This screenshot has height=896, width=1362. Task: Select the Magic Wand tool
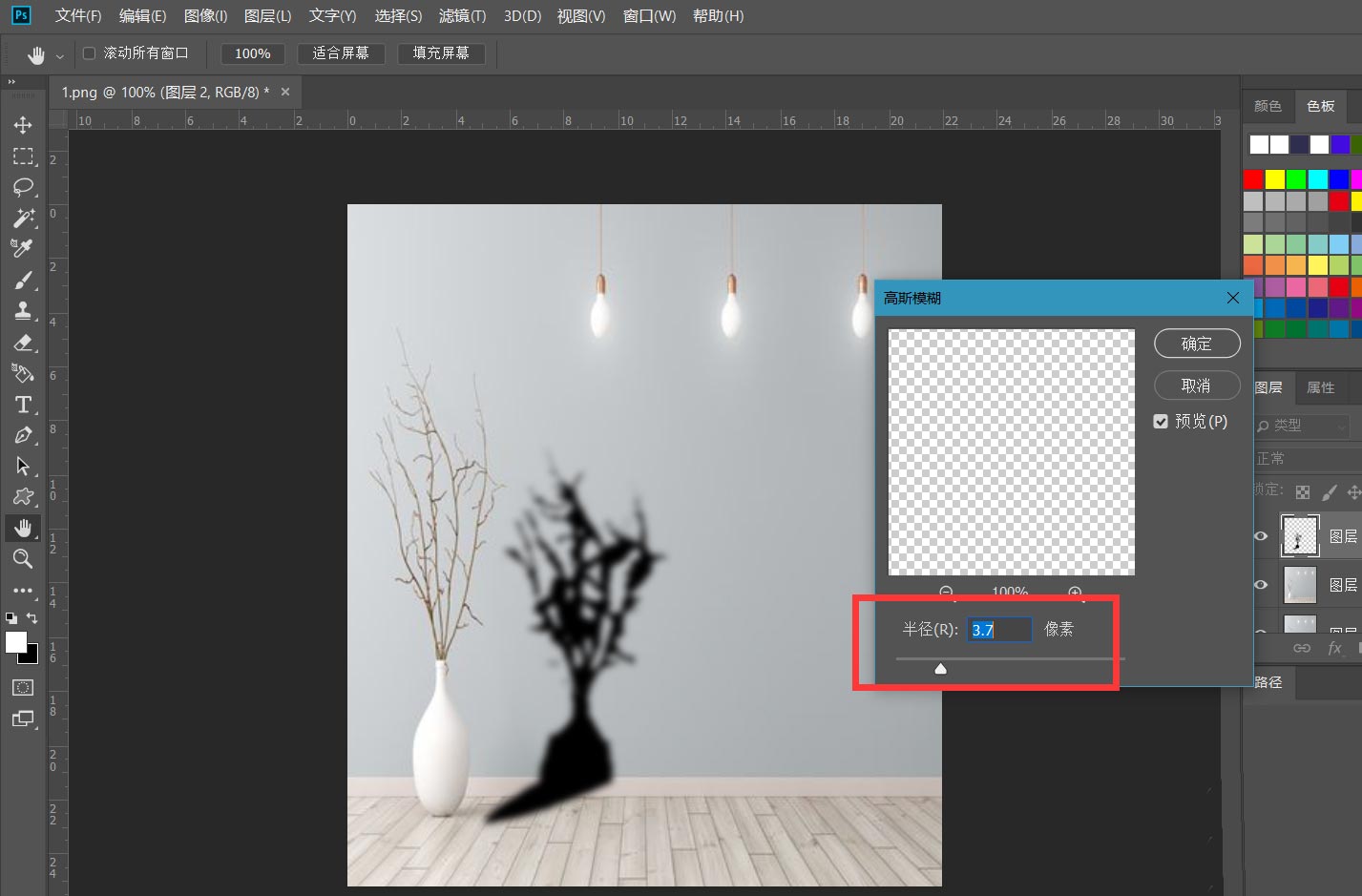23,219
